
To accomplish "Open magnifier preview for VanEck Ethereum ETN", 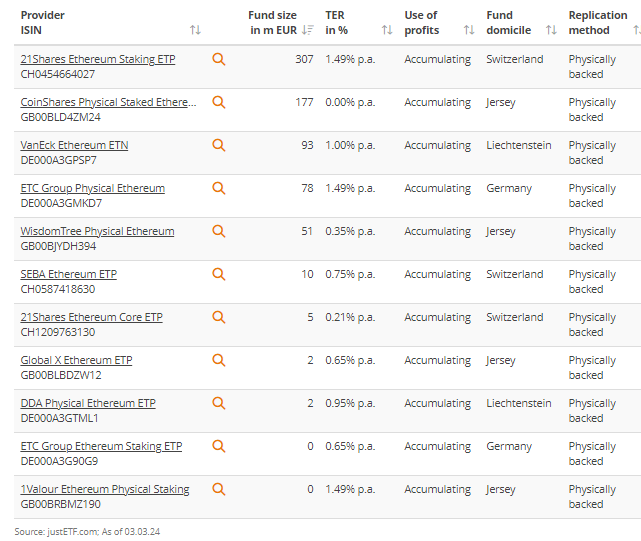I will tap(219, 145).
